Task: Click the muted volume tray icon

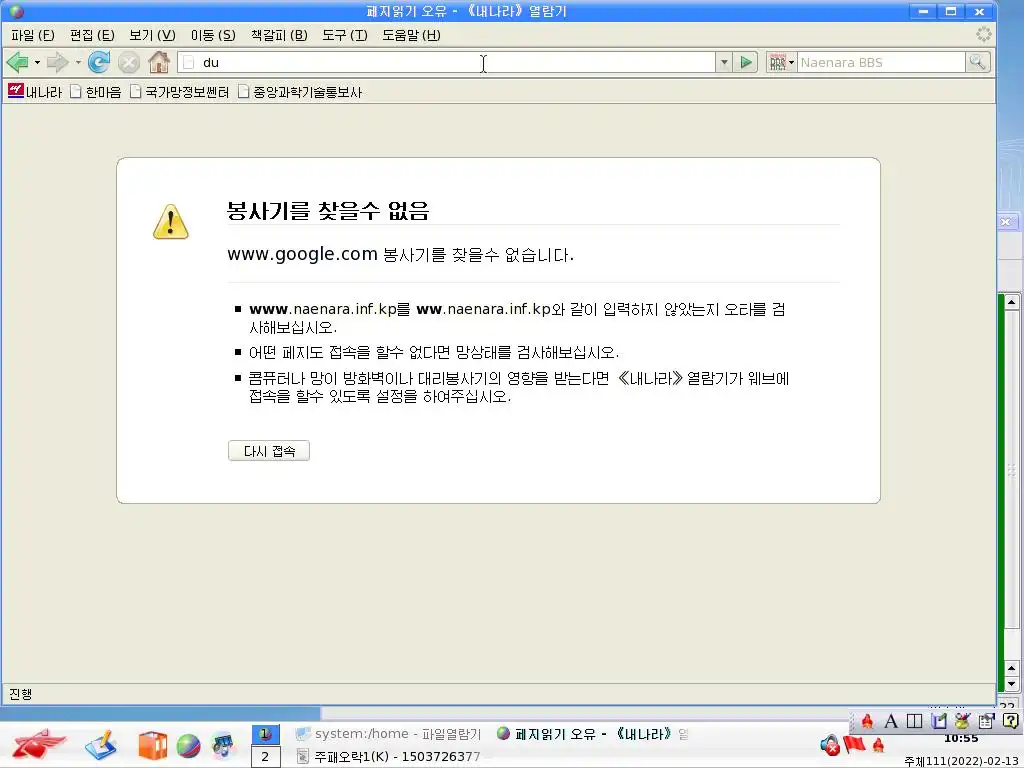Action: point(830,745)
